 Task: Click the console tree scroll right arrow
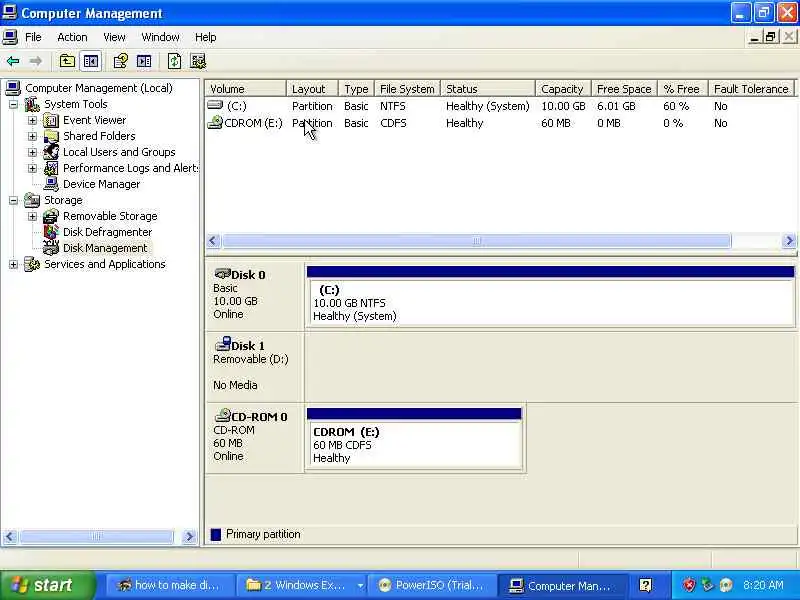pyautogui.click(x=189, y=536)
